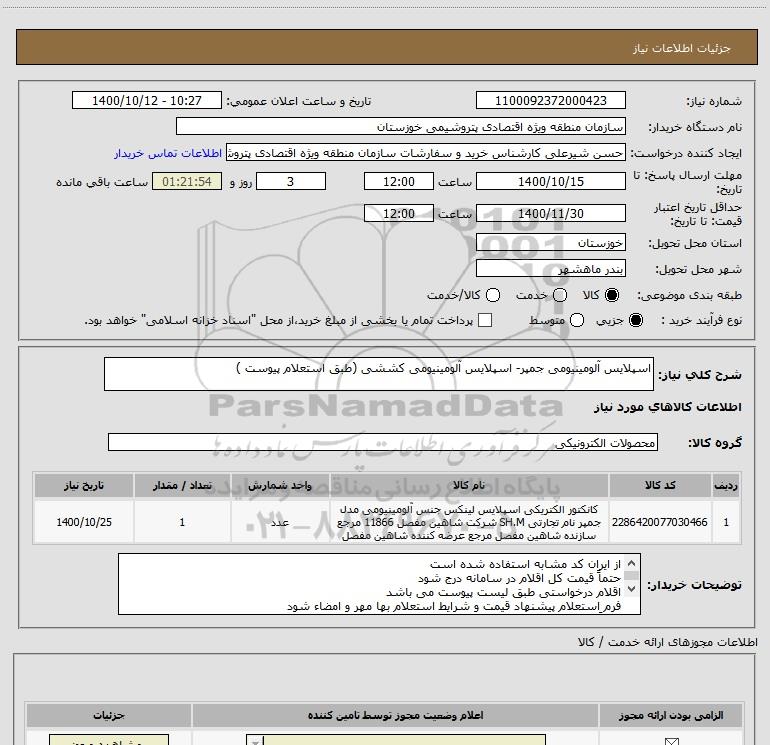This screenshot has width=770, height=745.
Task: Click the price validity date 1400/11/30
Action: click(x=550, y=214)
